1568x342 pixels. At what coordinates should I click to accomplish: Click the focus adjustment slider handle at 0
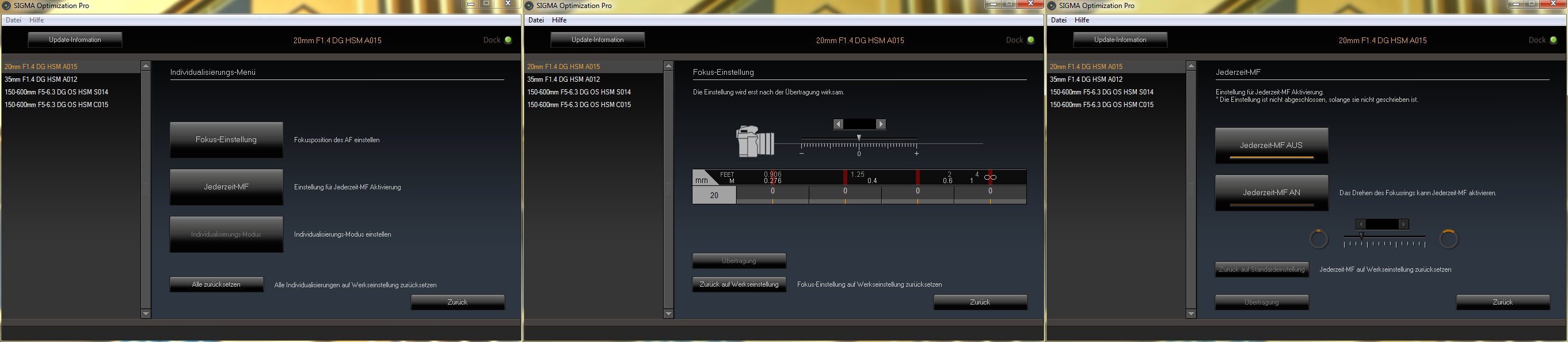[x=859, y=138]
